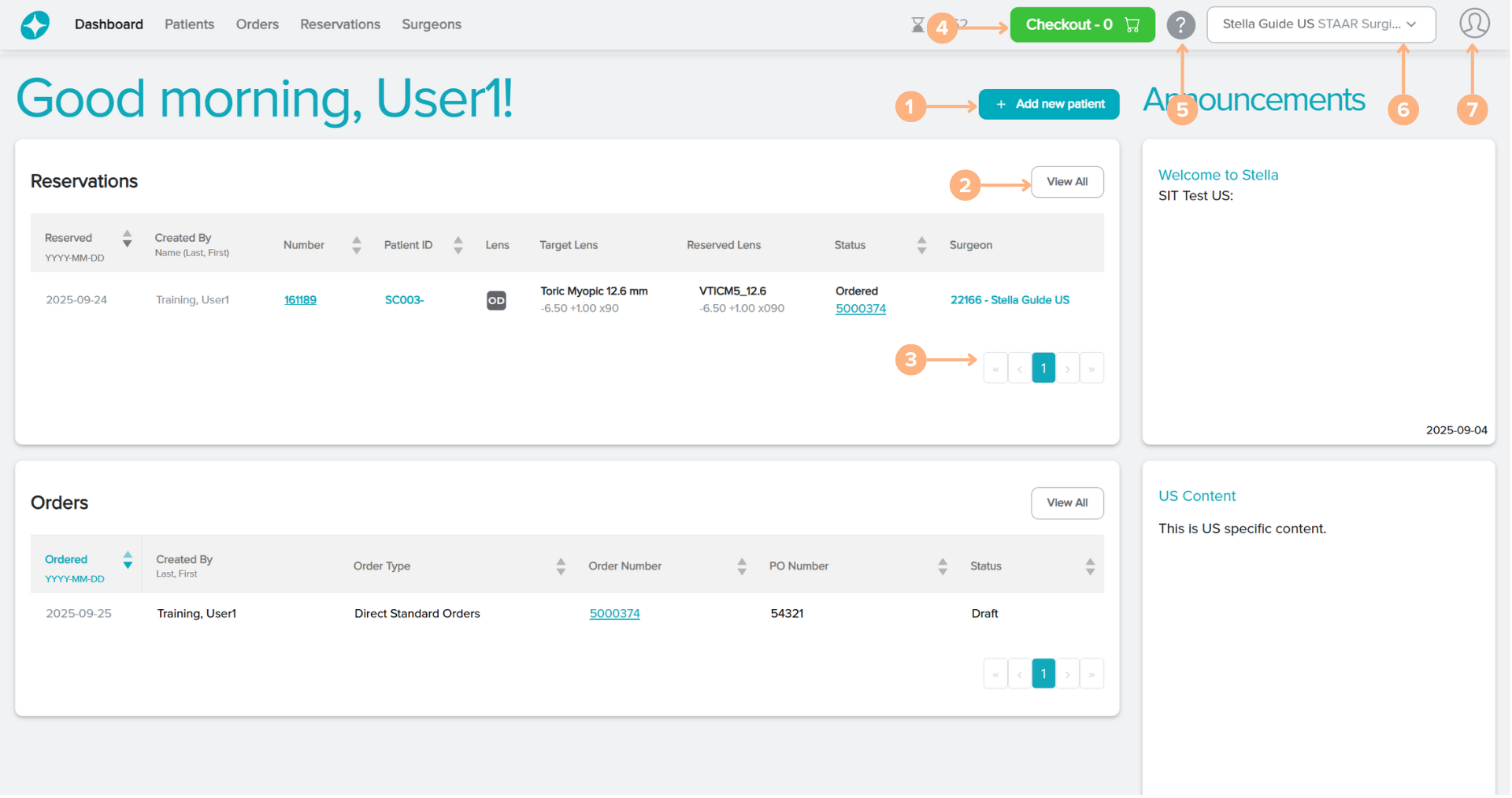This screenshot has width=1512, height=798.
Task: View All in the Orders section
Action: 1066,503
